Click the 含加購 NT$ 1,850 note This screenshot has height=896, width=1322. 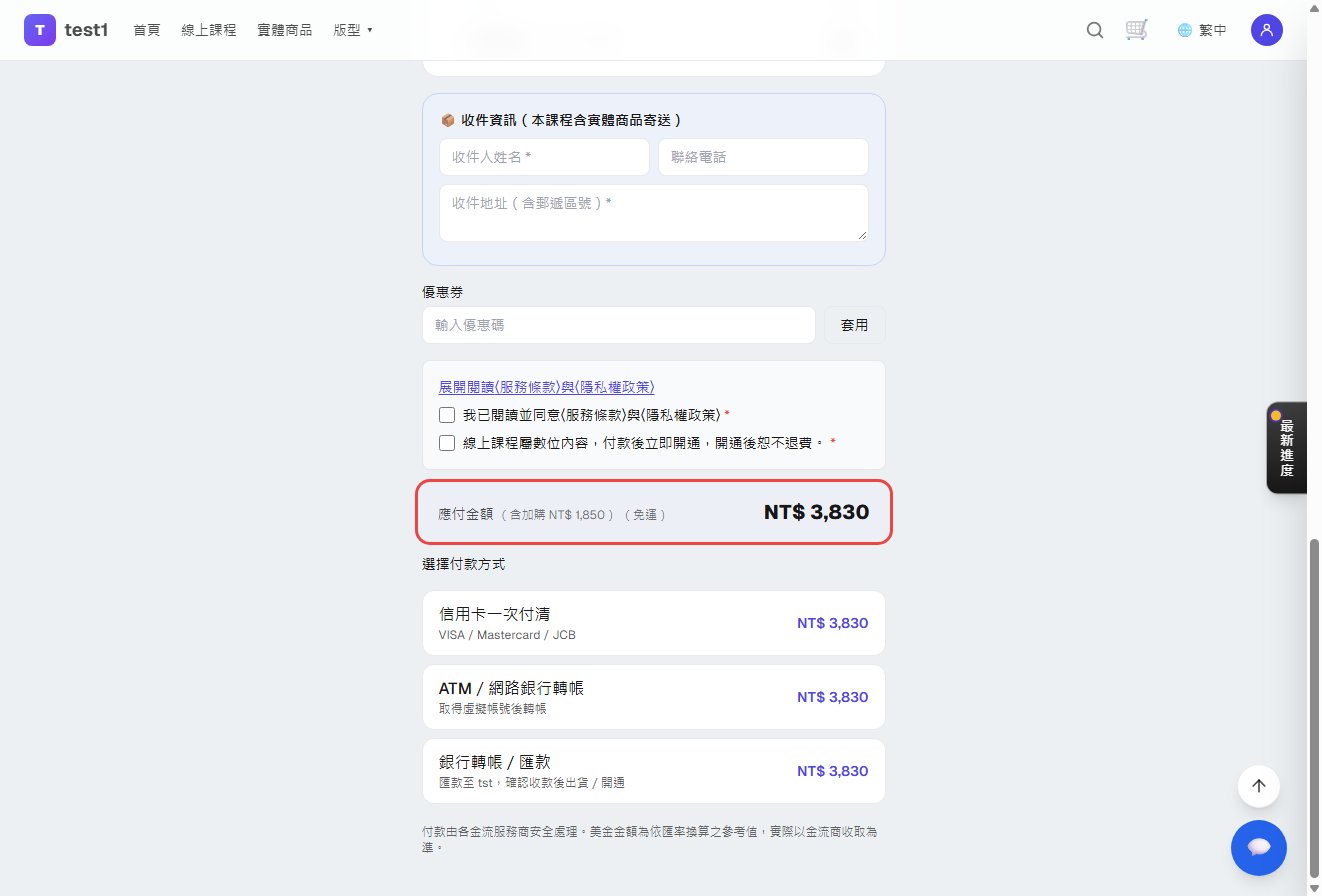(557, 514)
